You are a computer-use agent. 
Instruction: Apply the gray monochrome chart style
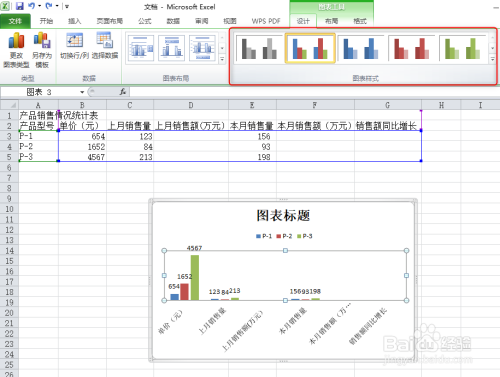coord(259,48)
